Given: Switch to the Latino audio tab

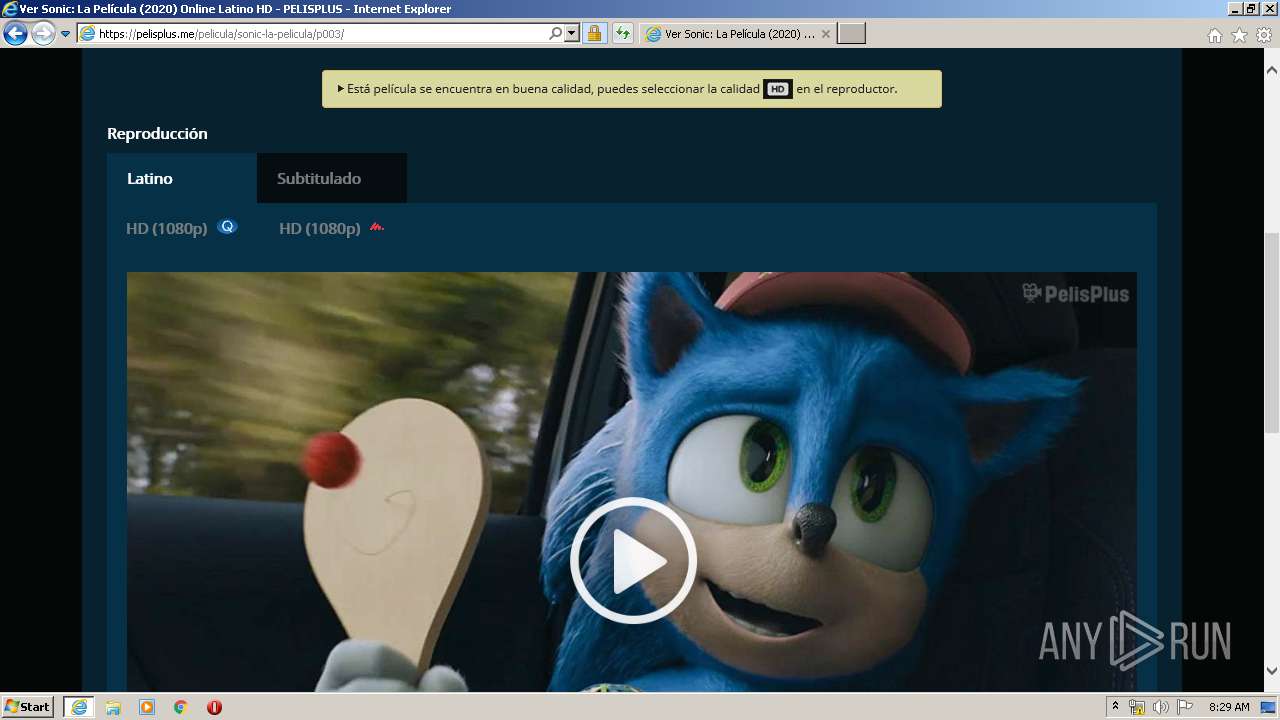Looking at the screenshot, I should click(x=182, y=178).
